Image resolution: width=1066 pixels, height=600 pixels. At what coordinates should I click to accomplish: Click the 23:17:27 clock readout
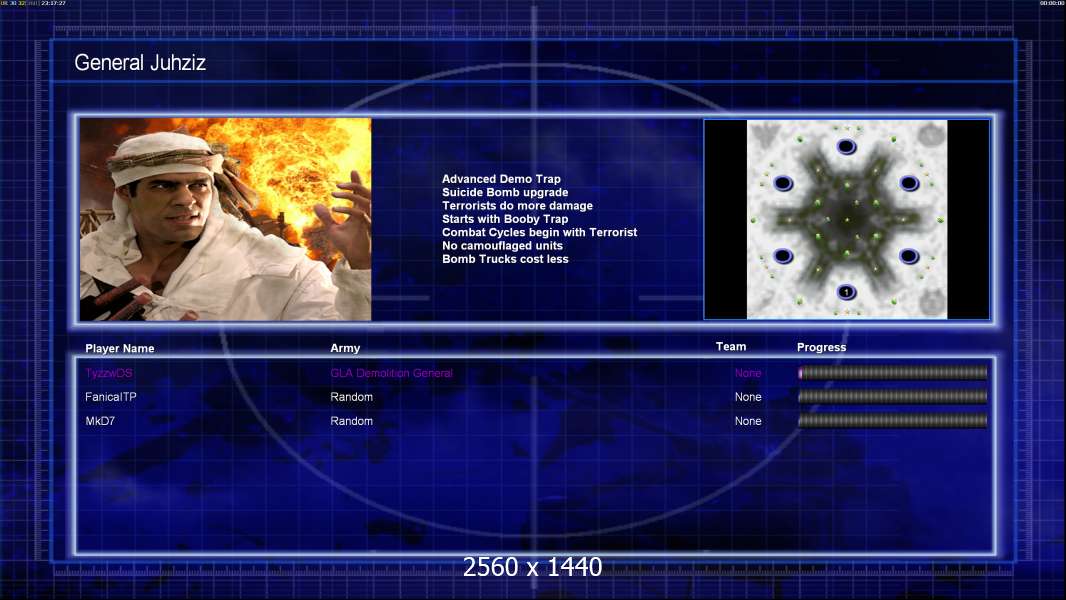pos(54,3)
